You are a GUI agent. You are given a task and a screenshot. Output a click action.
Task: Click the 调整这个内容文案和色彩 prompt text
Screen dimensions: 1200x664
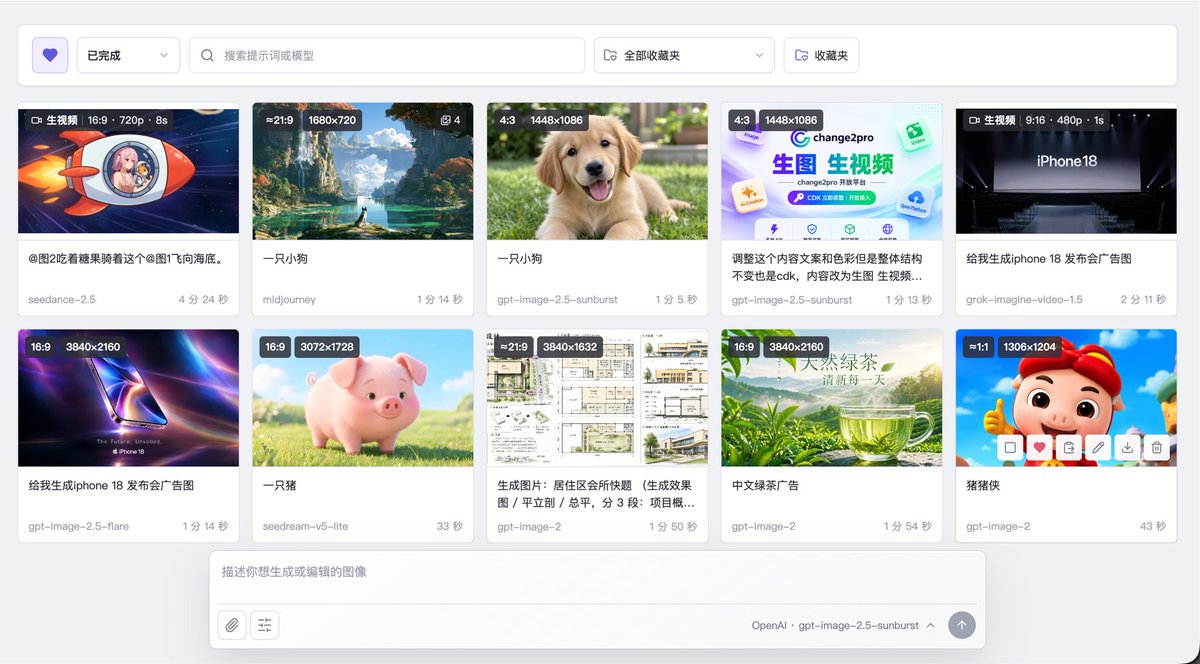[827, 266]
